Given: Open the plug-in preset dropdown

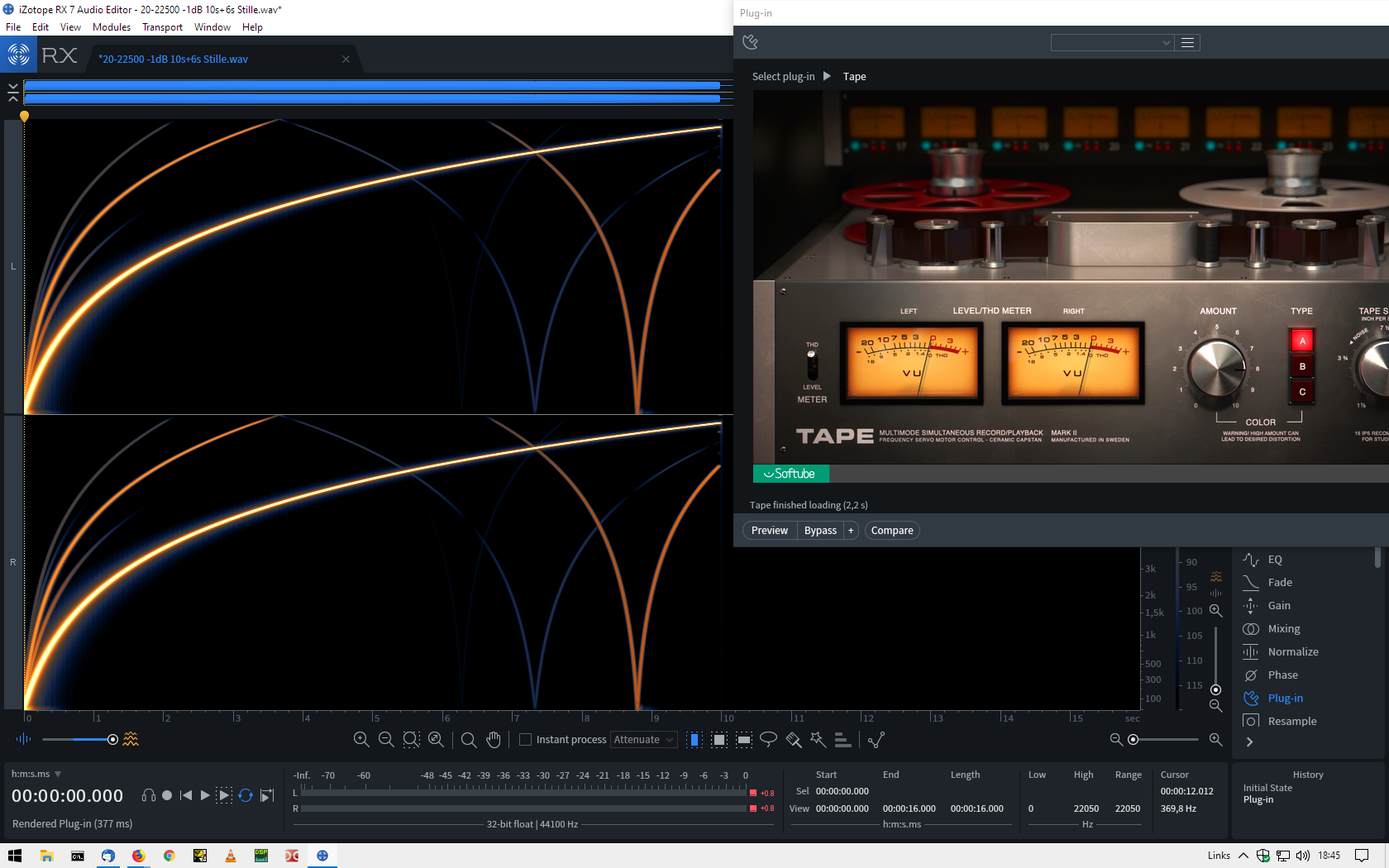Looking at the screenshot, I should (x=1112, y=43).
